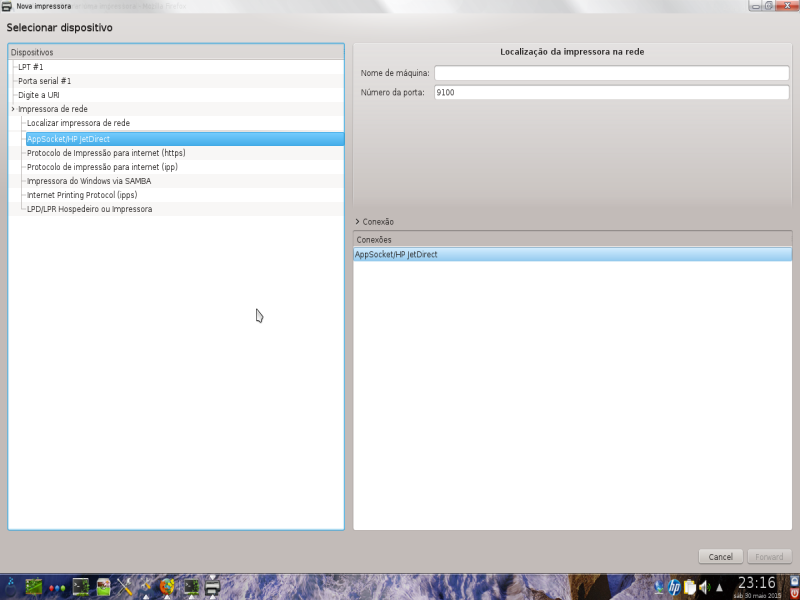This screenshot has width=800, height=600.
Task: Click the Forward button
Action: tap(769, 557)
